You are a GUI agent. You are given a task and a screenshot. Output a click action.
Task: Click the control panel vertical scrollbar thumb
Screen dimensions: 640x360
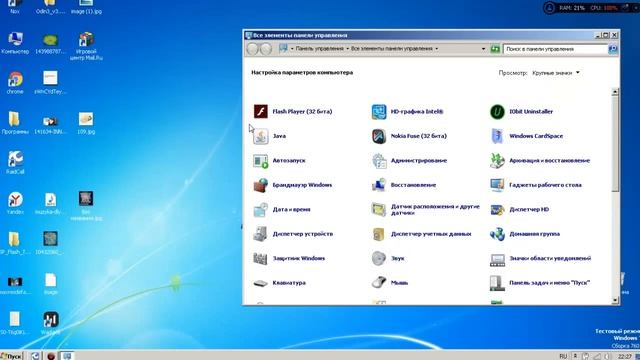point(615,144)
